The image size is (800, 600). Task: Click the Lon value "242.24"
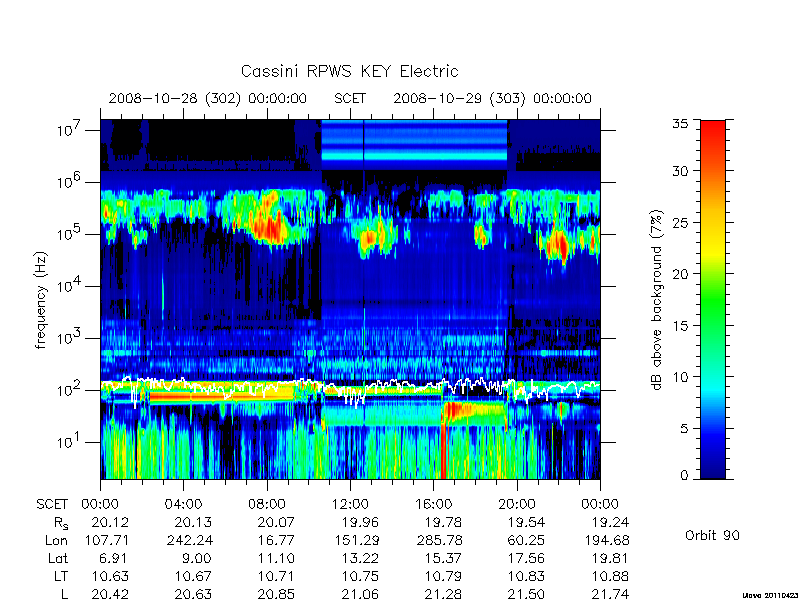coord(189,540)
